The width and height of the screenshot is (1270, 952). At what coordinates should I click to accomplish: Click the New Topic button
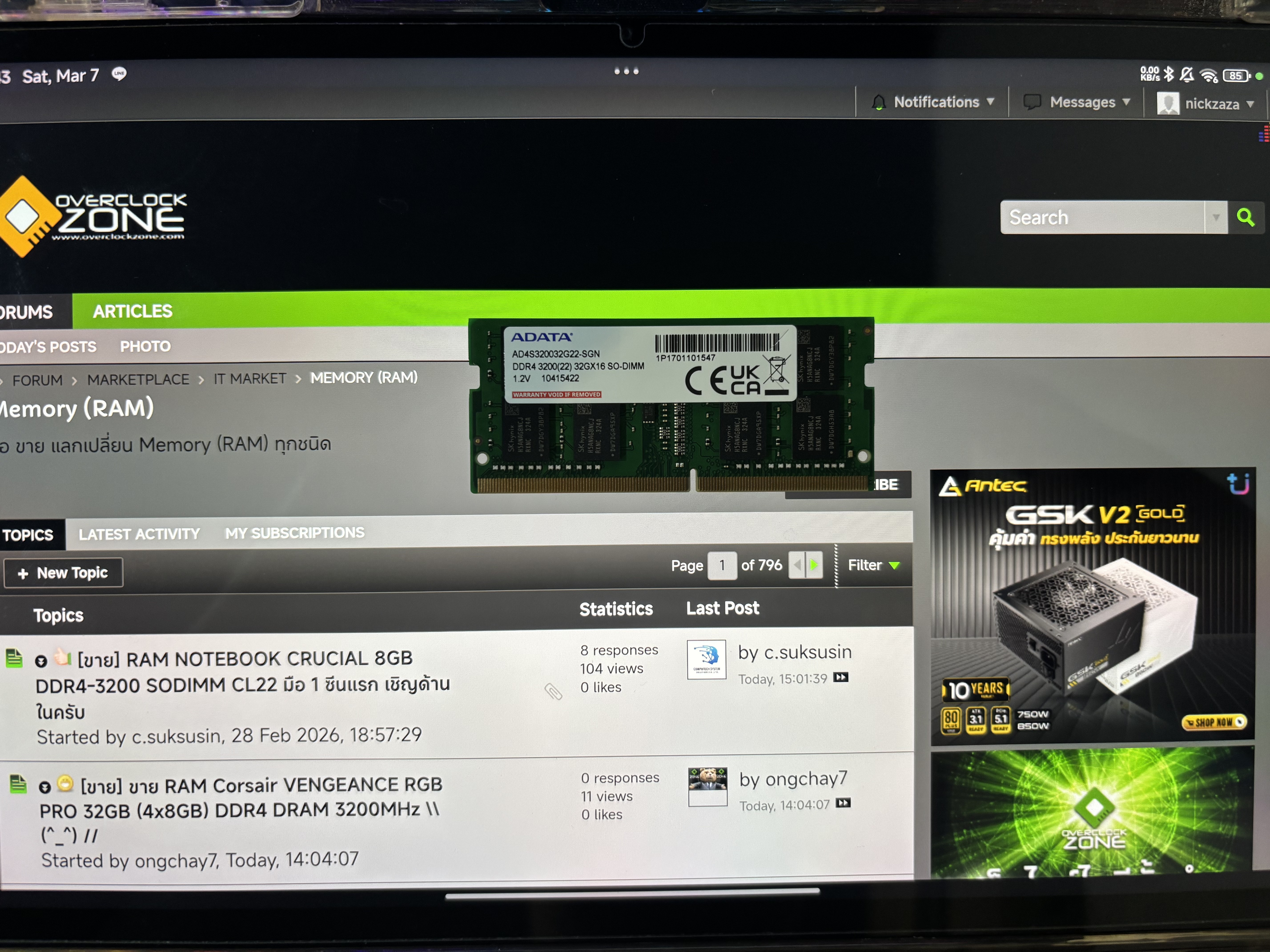pyautogui.click(x=63, y=573)
